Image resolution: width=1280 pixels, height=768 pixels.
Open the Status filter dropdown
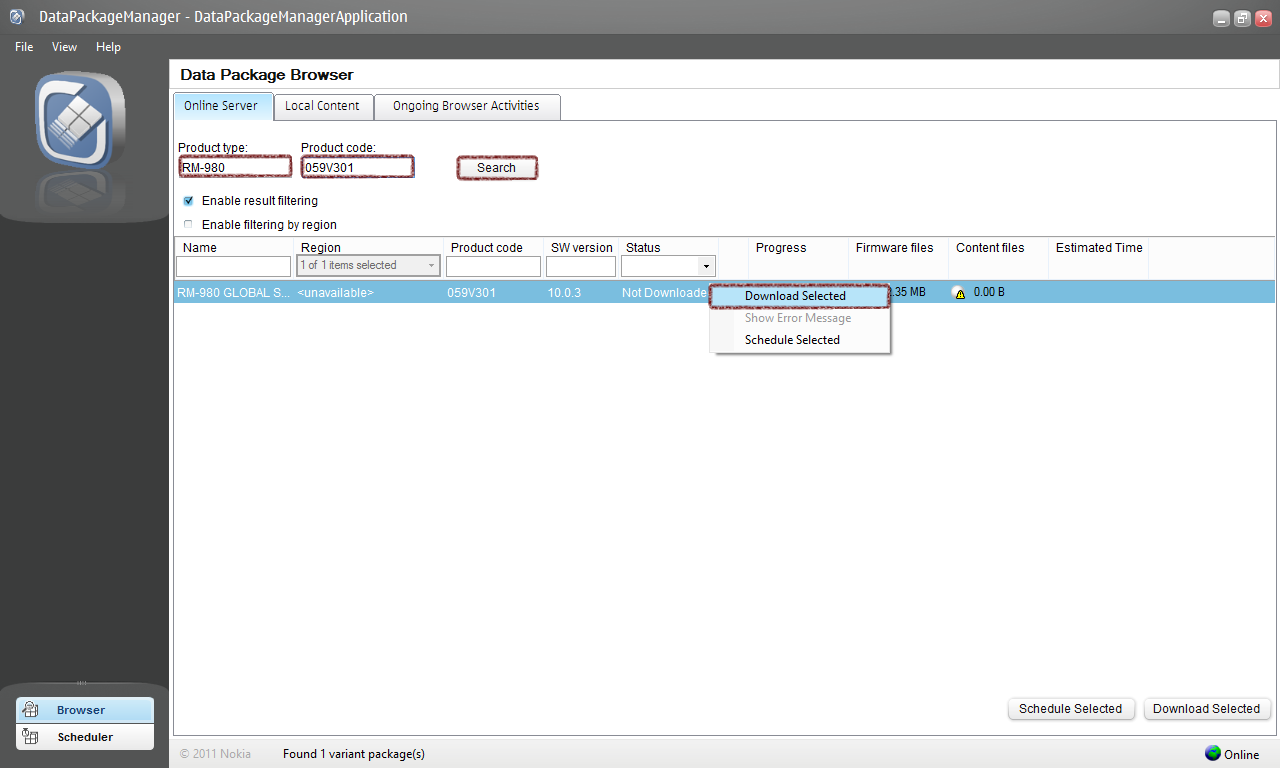[x=708, y=266]
